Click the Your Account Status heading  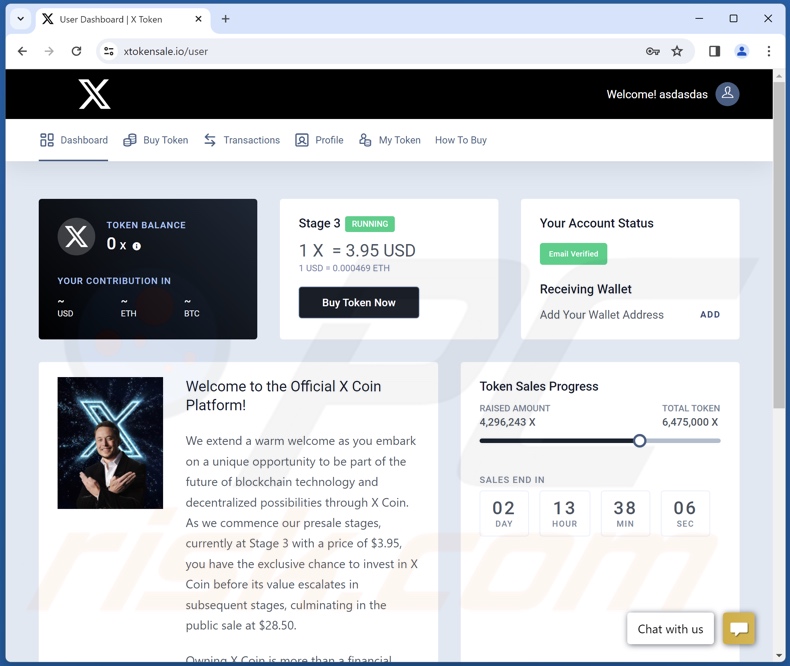coord(597,223)
